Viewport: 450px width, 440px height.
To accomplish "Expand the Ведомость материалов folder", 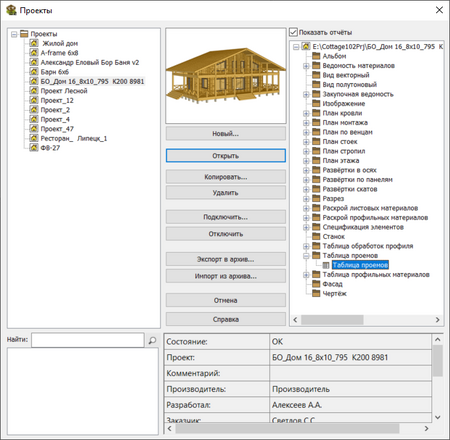I will click(306, 66).
